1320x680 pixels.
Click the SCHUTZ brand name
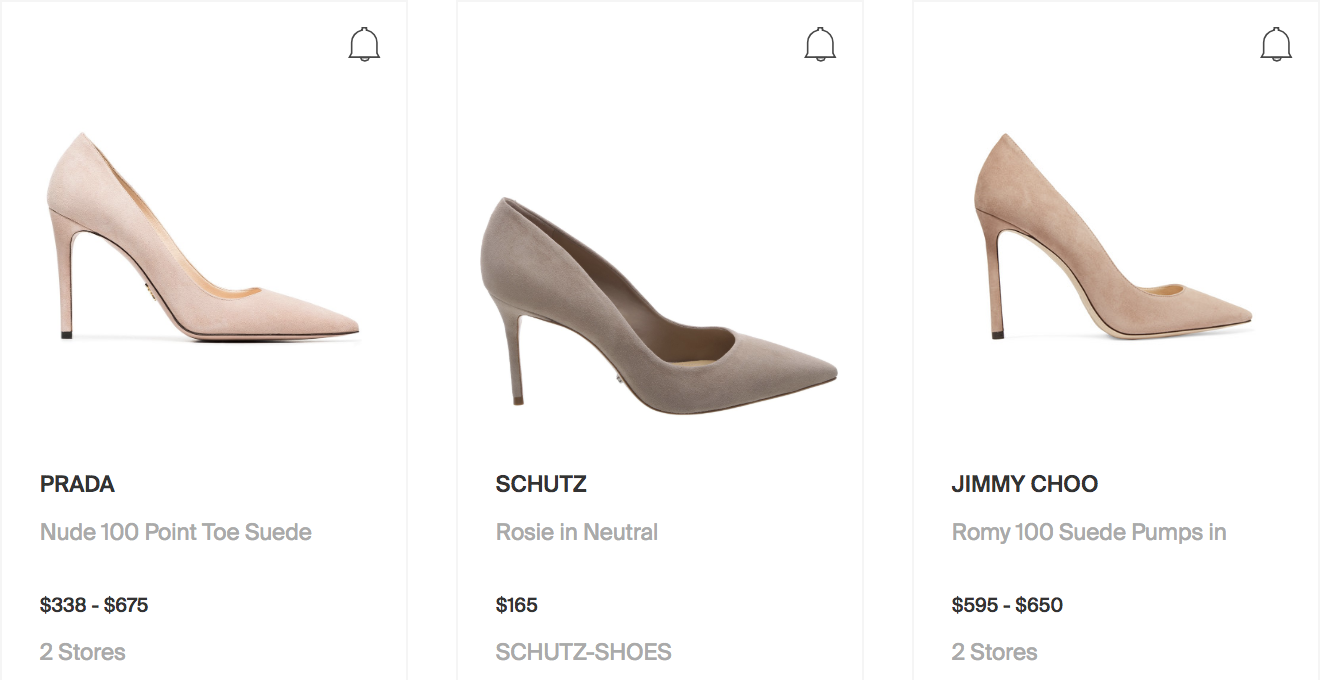(541, 484)
